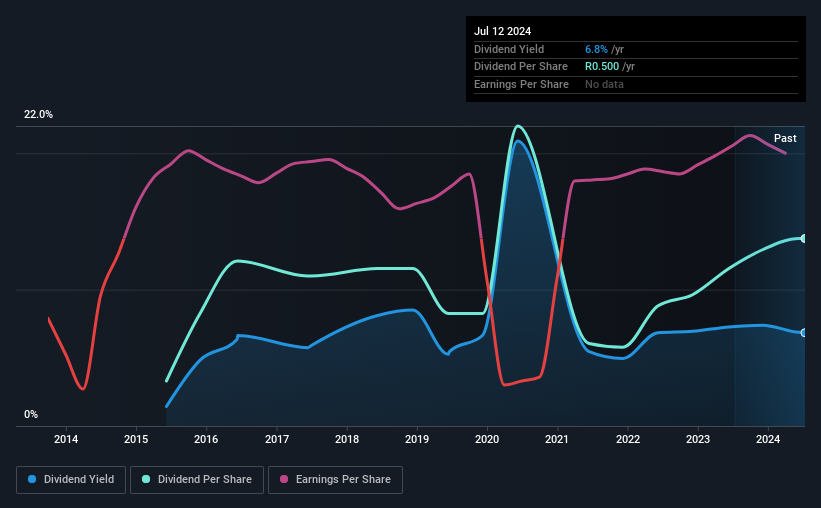Viewport: 821px width, 508px height.
Task: Click the 2016 x-axis label
Action: (x=206, y=439)
